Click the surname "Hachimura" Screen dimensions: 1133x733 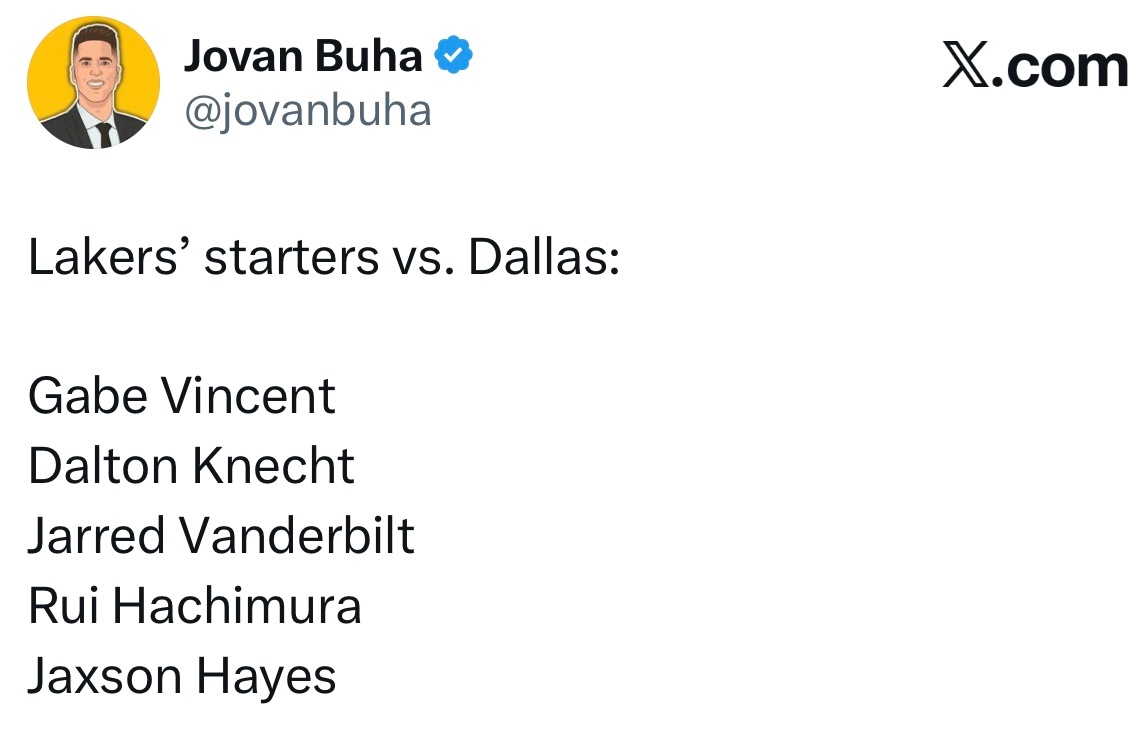tap(236, 606)
